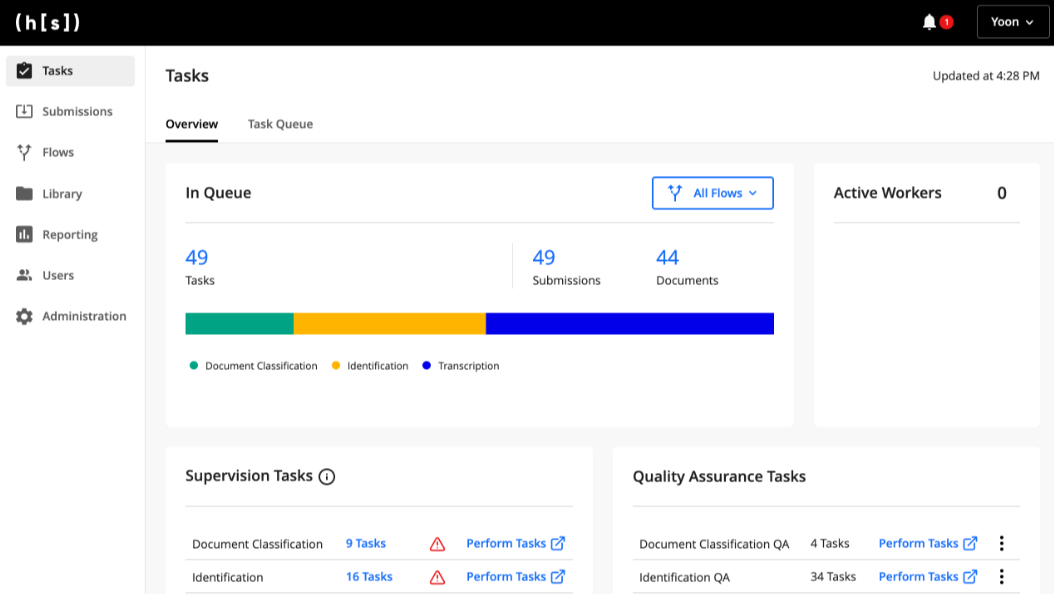Open notifications bell icon
This screenshot has width=1054, height=594.
[x=929, y=22]
